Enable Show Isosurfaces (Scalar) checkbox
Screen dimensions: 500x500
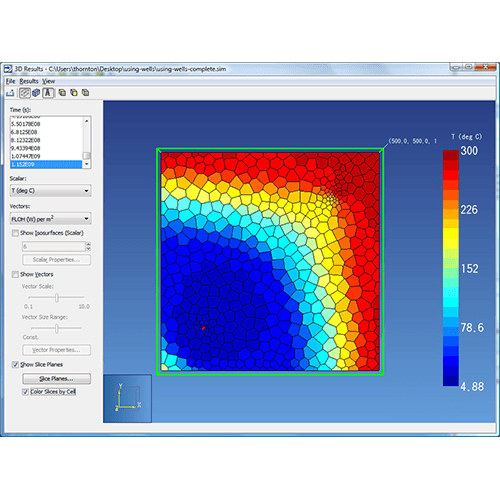[15, 233]
